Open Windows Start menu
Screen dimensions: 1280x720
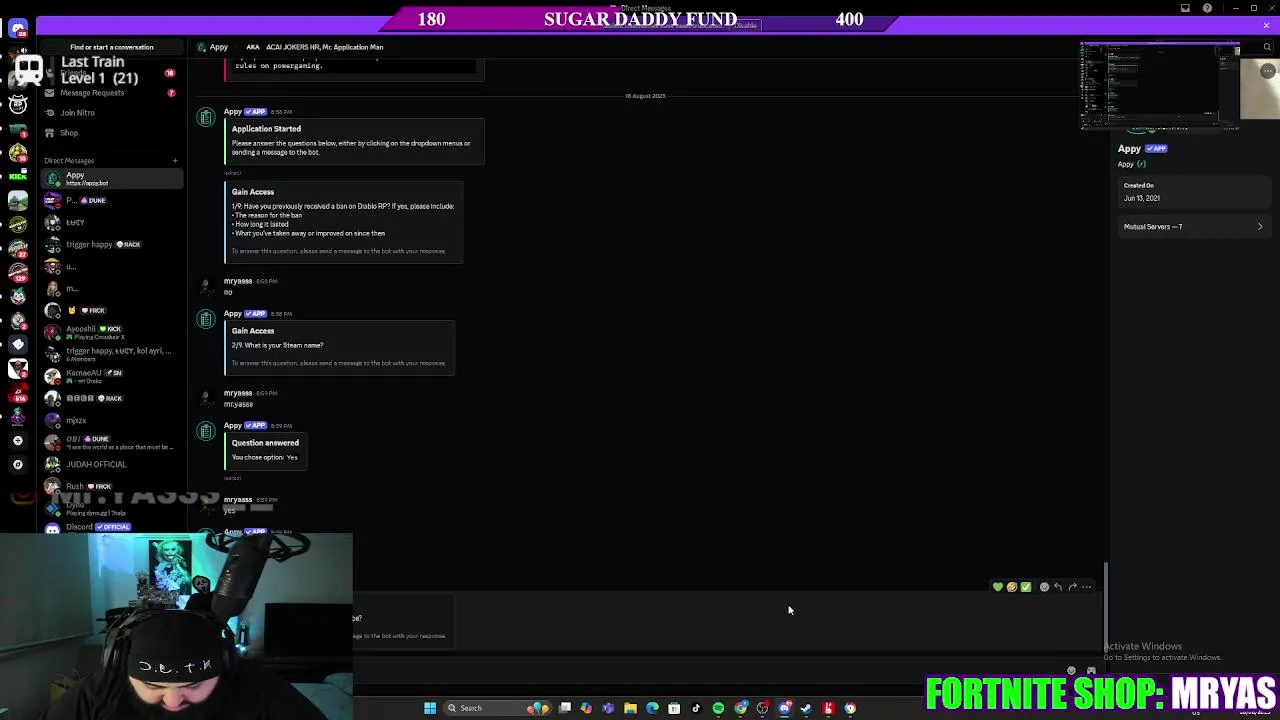(430, 708)
